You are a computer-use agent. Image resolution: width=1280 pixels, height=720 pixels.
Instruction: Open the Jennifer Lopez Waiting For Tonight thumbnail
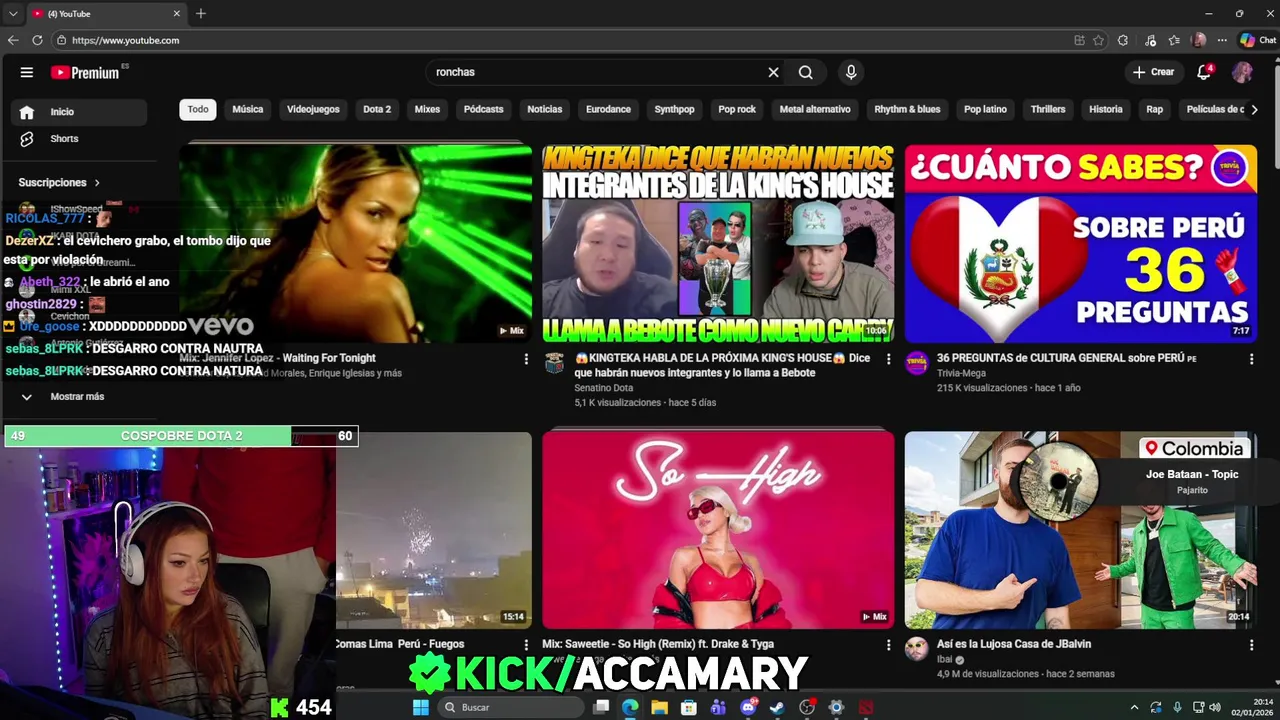[x=356, y=243]
